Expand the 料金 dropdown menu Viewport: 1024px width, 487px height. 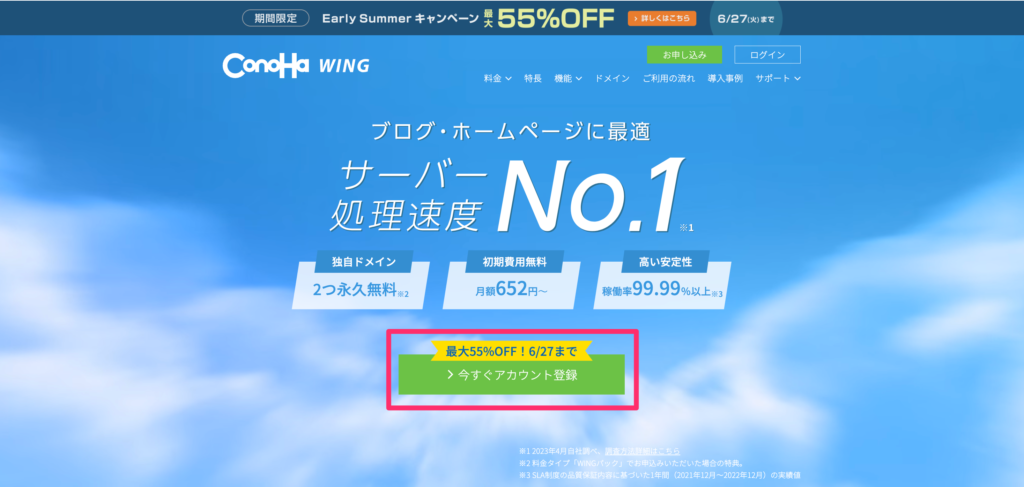[x=498, y=78]
